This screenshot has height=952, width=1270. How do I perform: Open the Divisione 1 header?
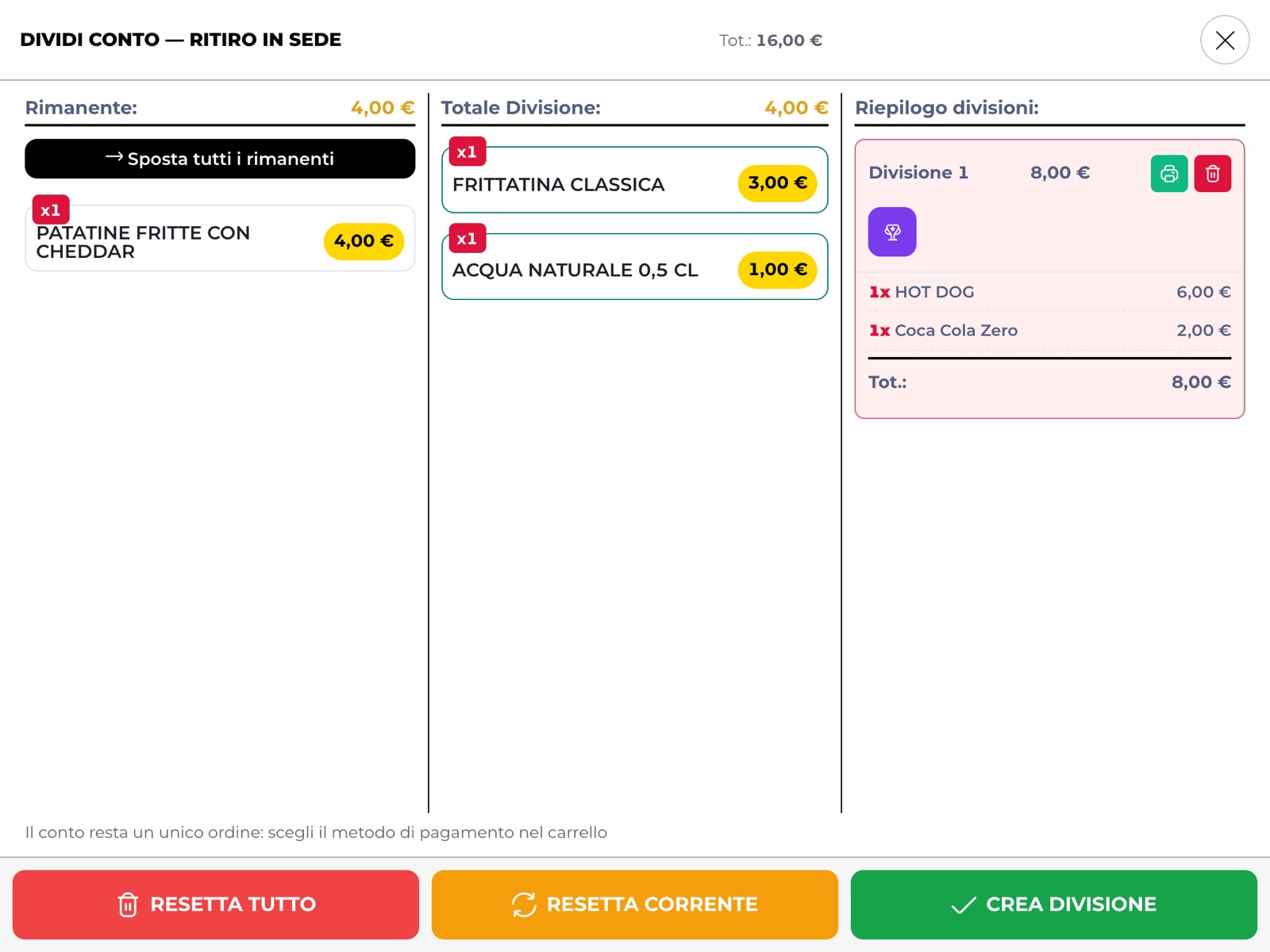click(x=979, y=173)
